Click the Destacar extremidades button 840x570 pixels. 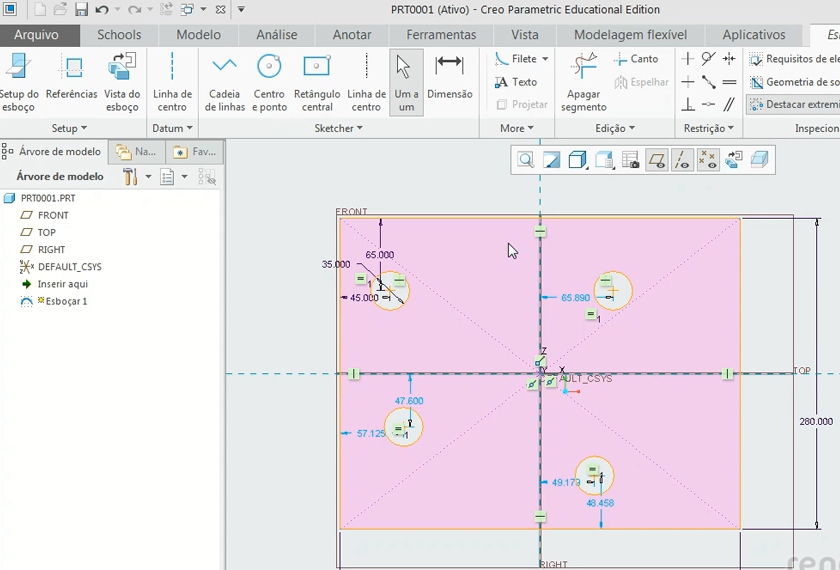click(x=795, y=104)
